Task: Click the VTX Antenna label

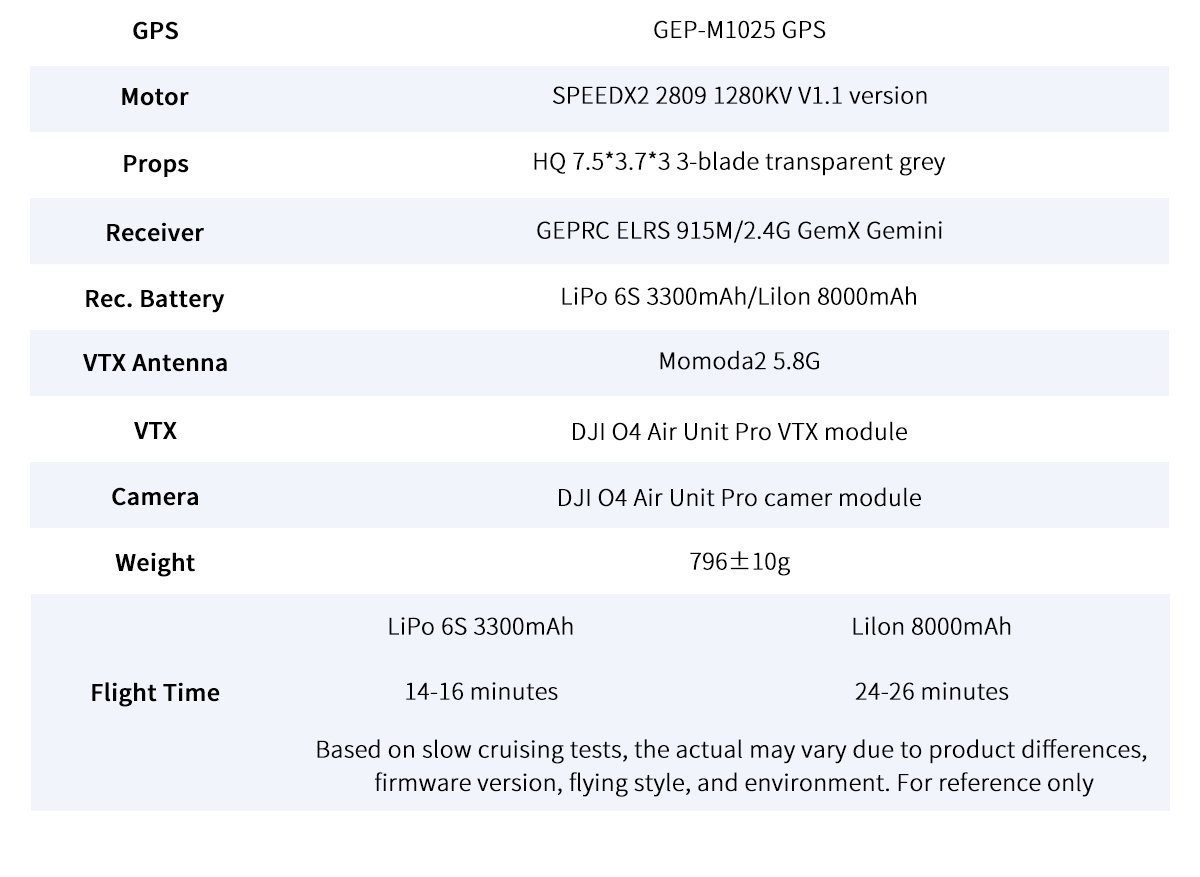Action: [x=155, y=363]
